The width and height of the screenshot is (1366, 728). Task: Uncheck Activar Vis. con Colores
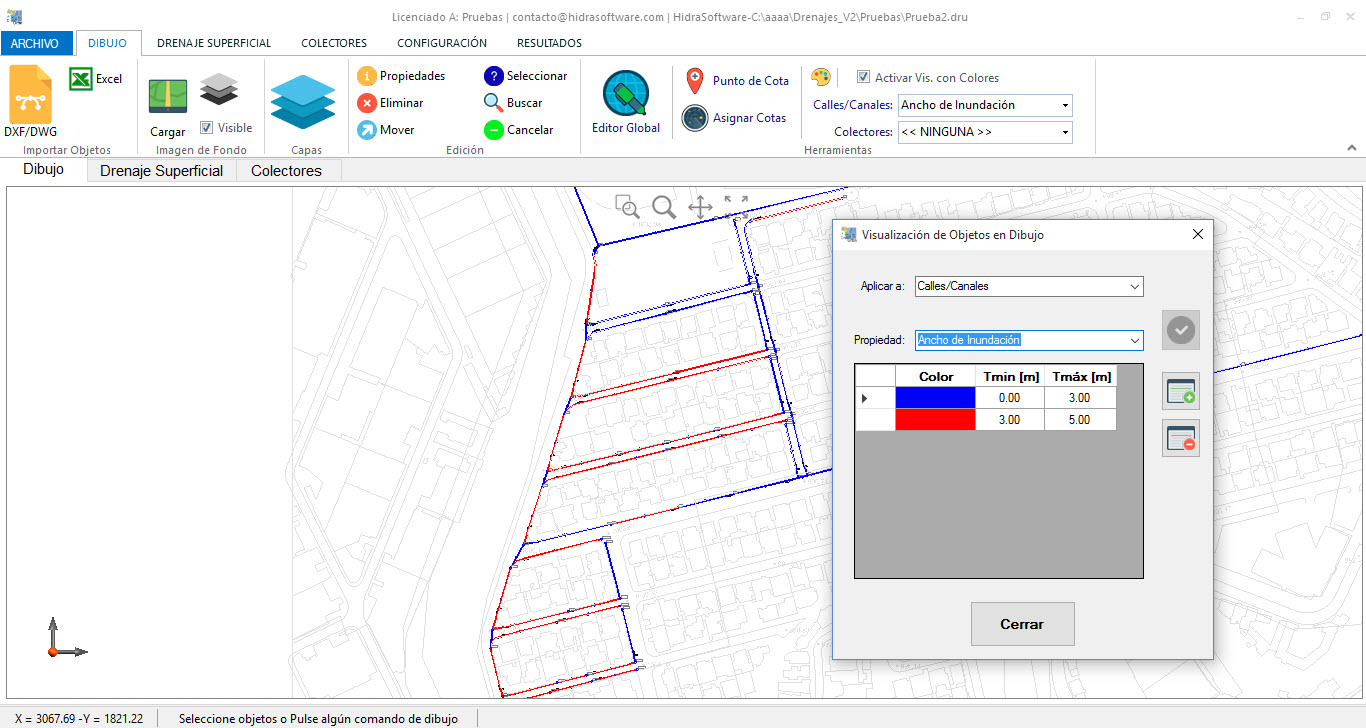pos(863,77)
